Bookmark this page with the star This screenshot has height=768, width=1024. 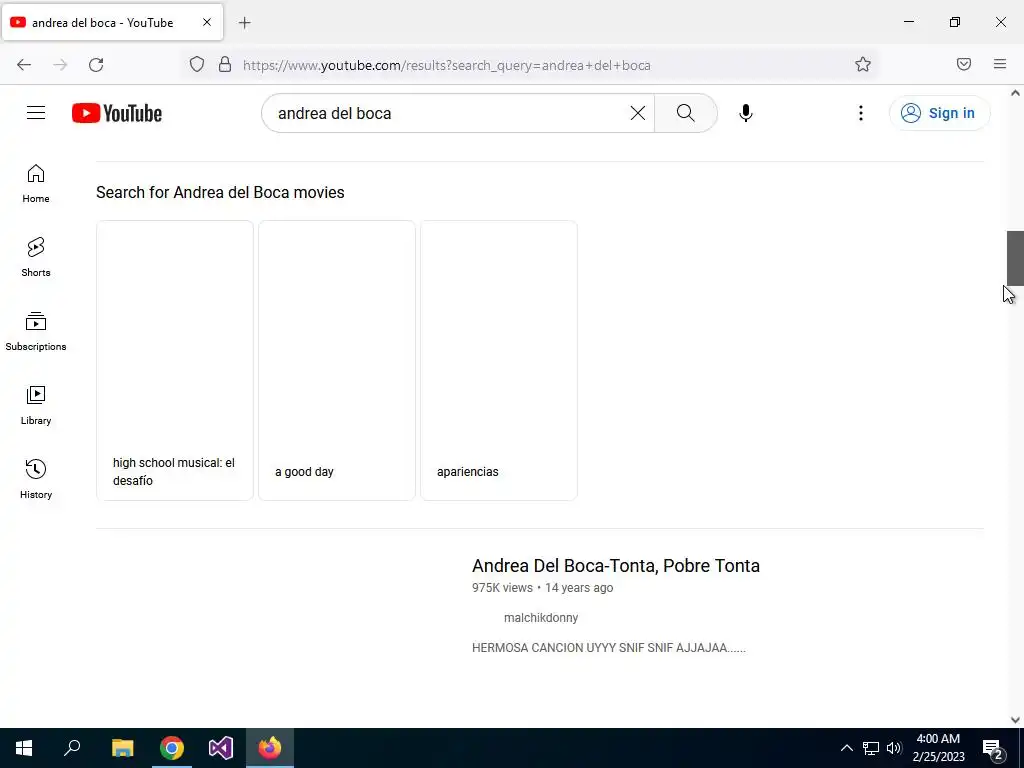click(863, 65)
